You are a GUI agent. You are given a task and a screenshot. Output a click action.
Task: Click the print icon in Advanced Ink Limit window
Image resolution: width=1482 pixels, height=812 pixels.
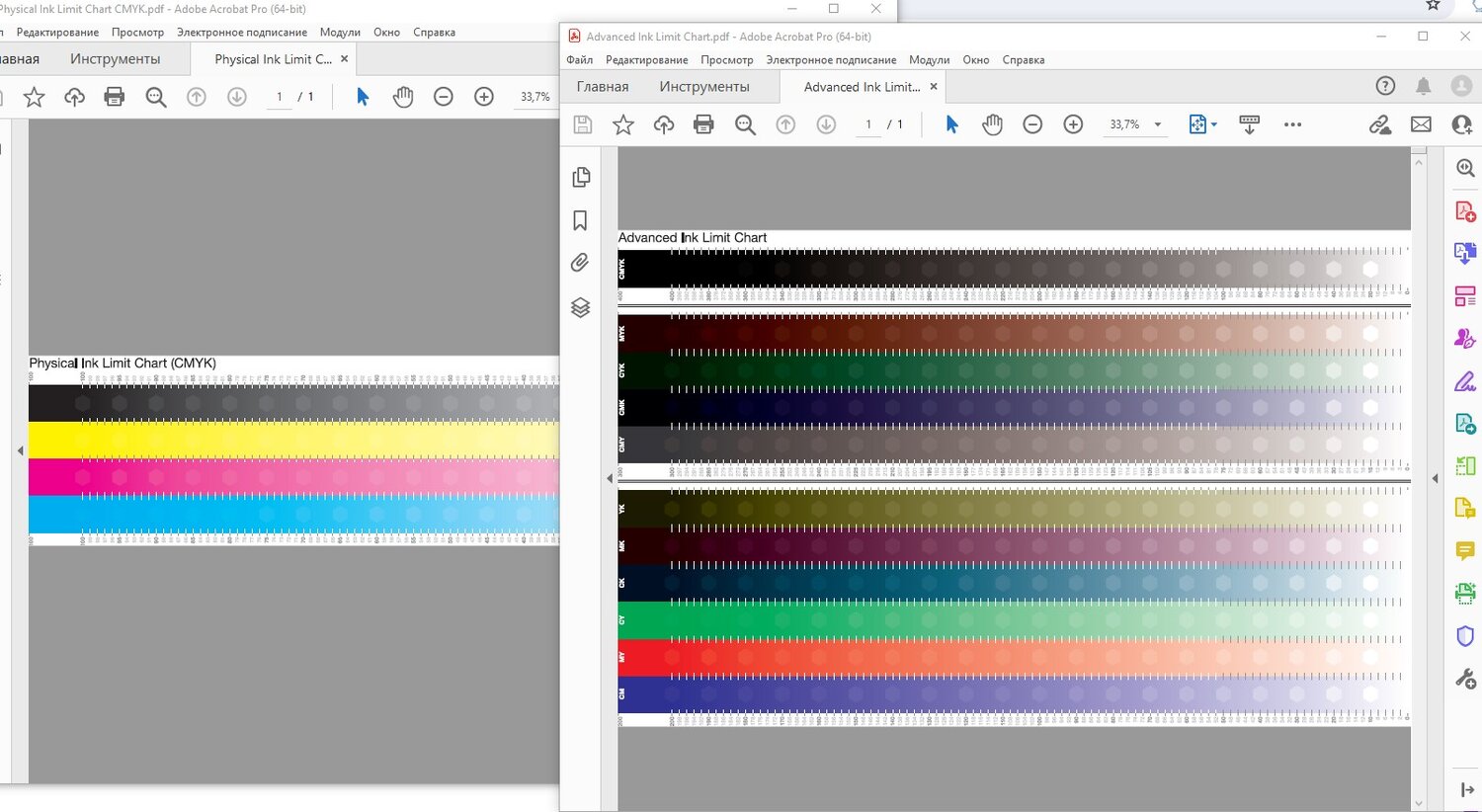(x=703, y=124)
